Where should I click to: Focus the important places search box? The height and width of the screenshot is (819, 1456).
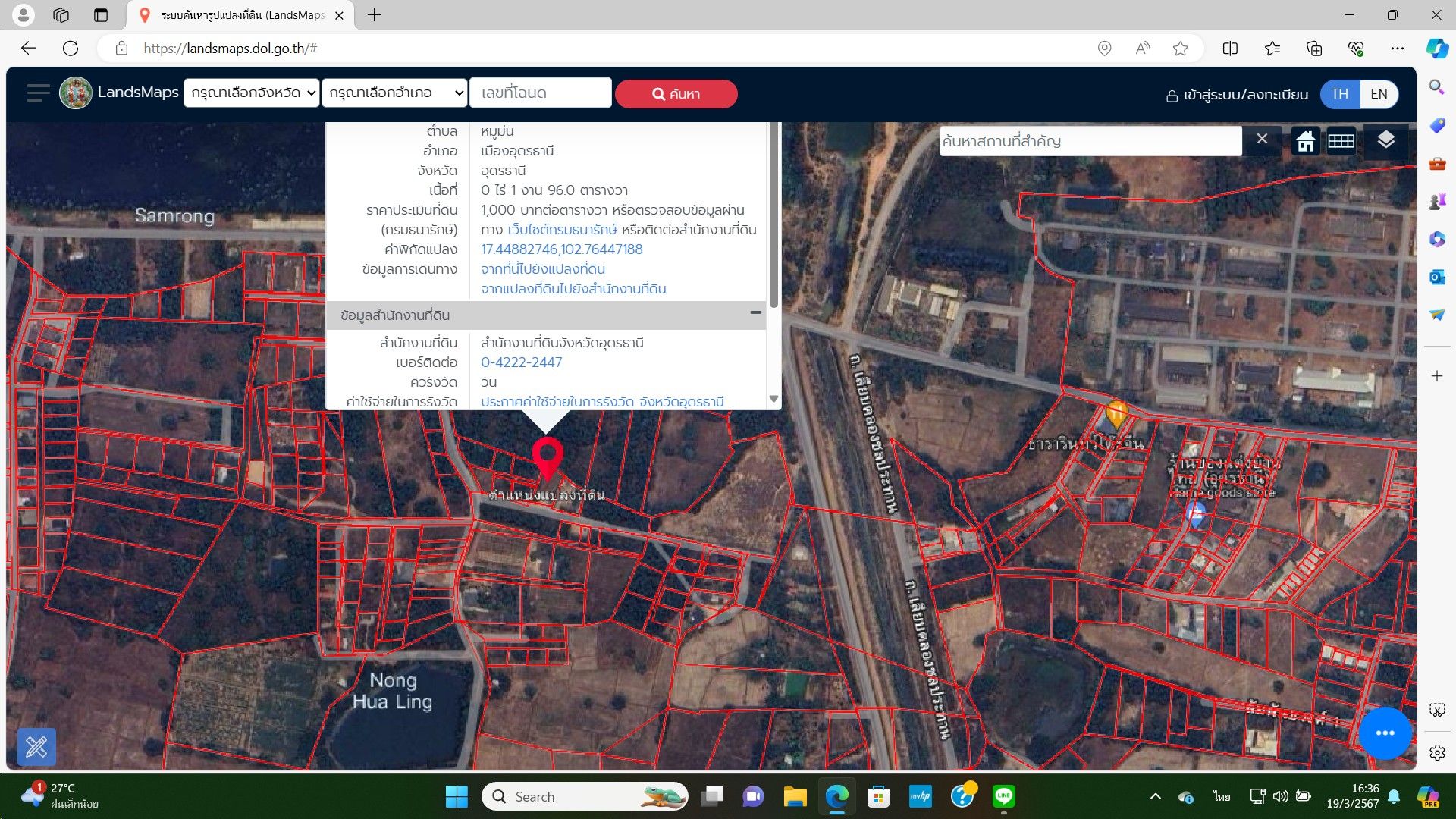coord(1090,141)
